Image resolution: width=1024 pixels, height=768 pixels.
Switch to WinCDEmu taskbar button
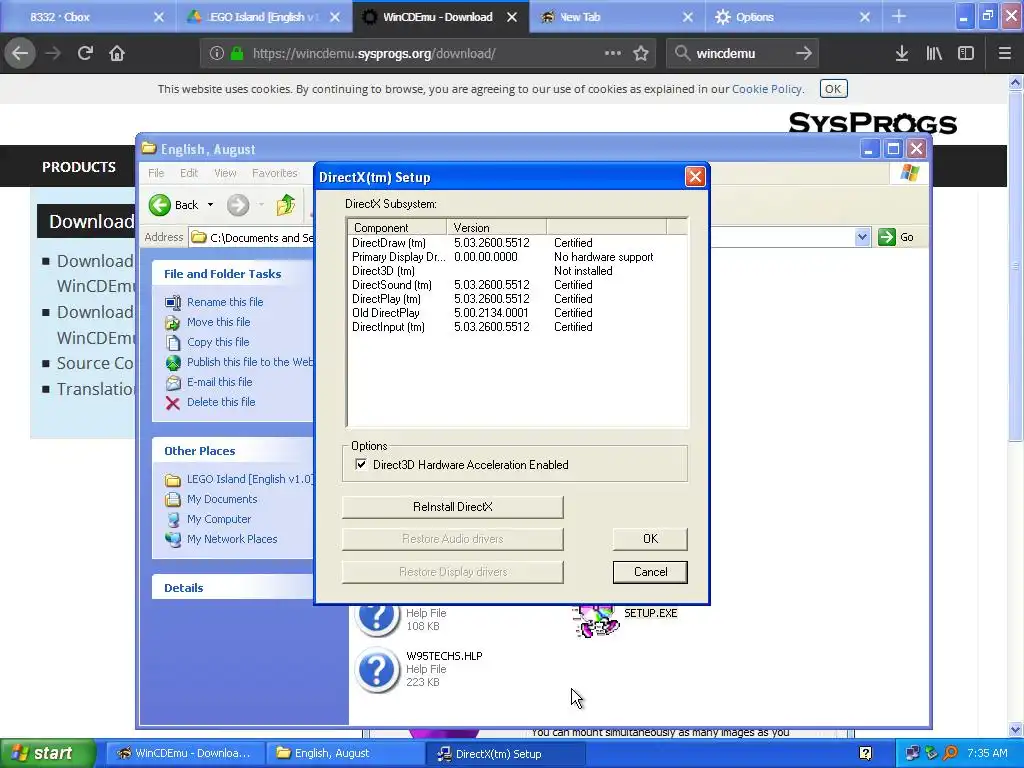[184, 754]
